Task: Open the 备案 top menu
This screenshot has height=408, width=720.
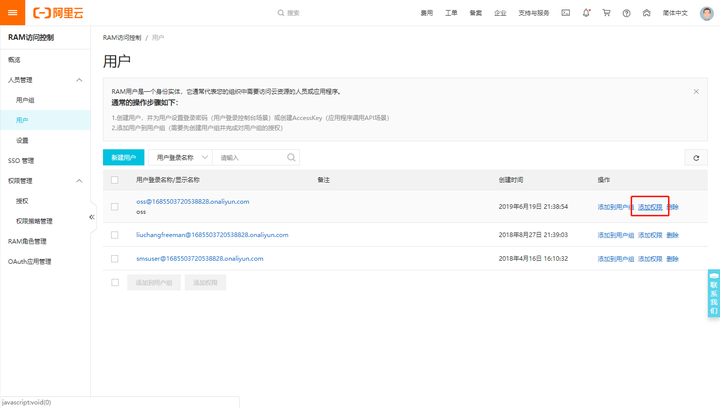Action: pos(476,13)
